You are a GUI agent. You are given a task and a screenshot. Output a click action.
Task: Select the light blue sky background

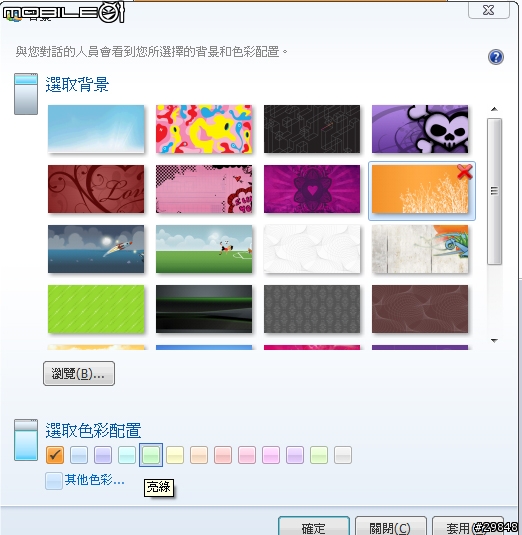click(x=96, y=129)
